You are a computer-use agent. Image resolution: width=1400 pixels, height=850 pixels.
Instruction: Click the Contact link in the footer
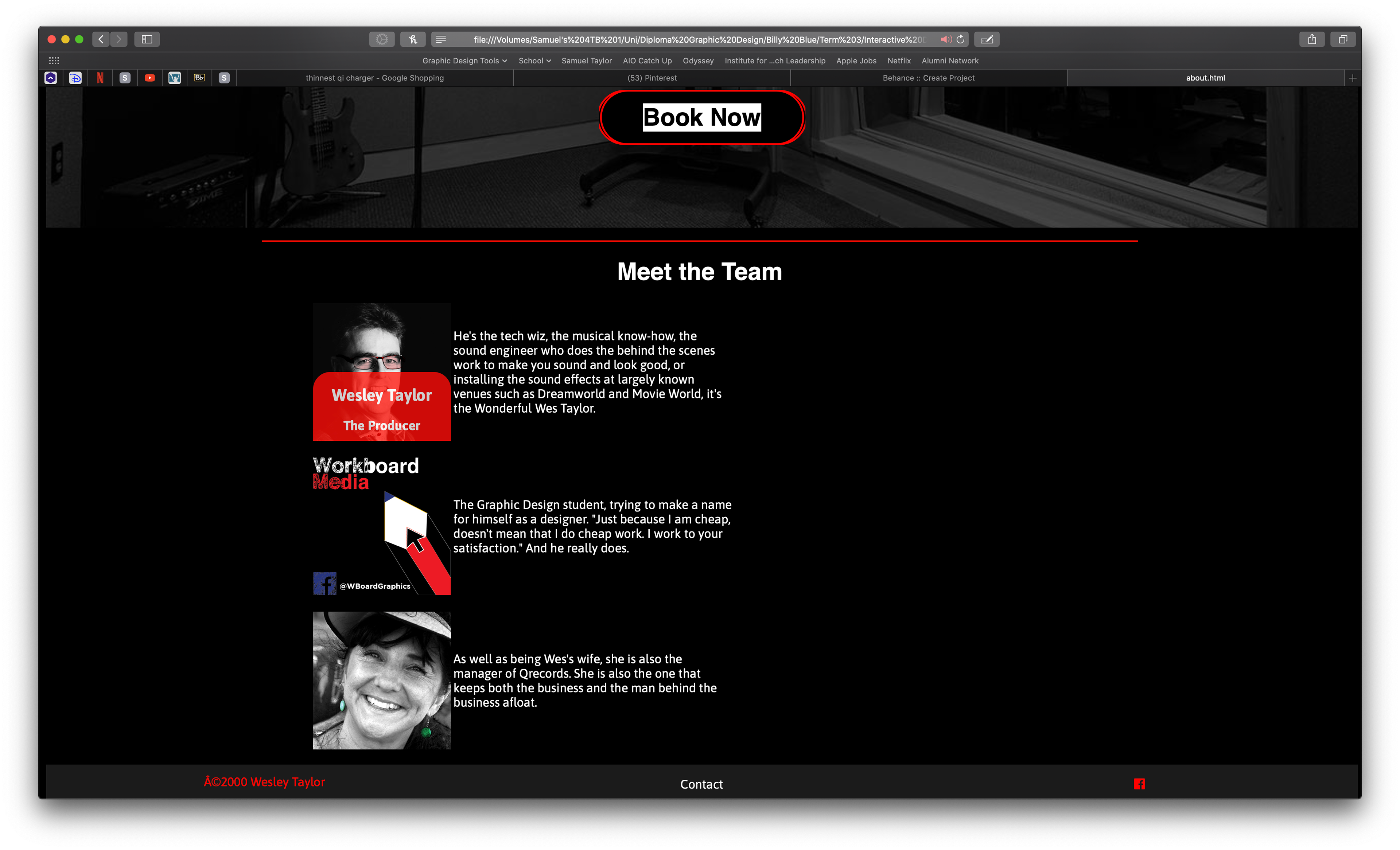[702, 784]
